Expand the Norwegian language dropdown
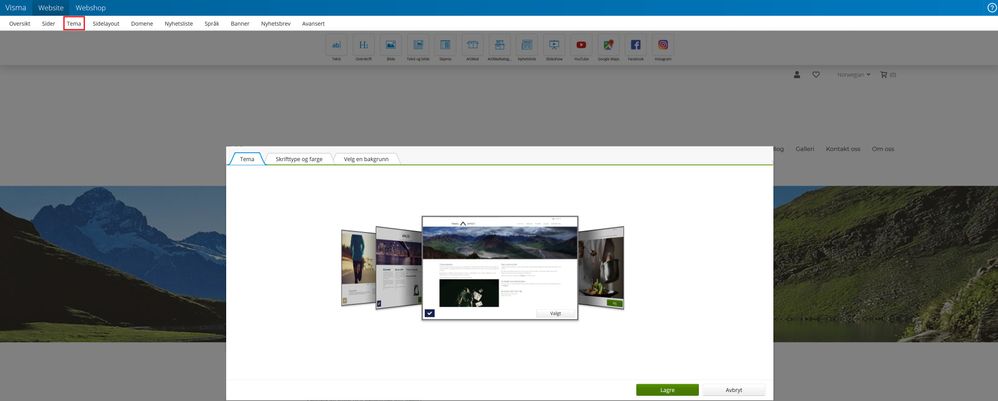This screenshot has width=998, height=401. click(854, 74)
